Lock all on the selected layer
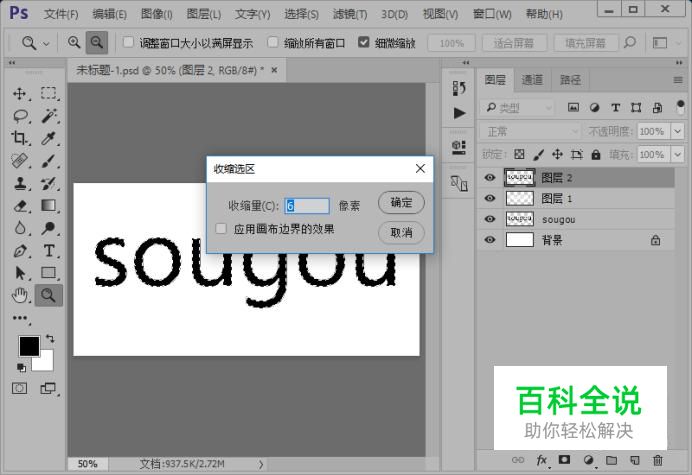The image size is (692, 475). [596, 155]
